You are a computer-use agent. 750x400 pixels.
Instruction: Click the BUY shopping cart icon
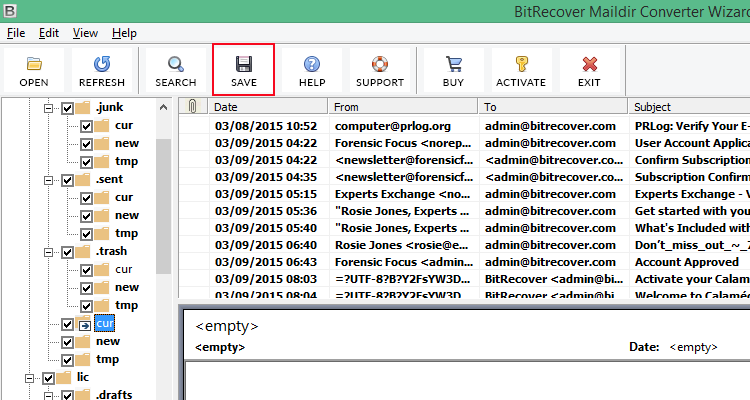pyautogui.click(x=453, y=64)
